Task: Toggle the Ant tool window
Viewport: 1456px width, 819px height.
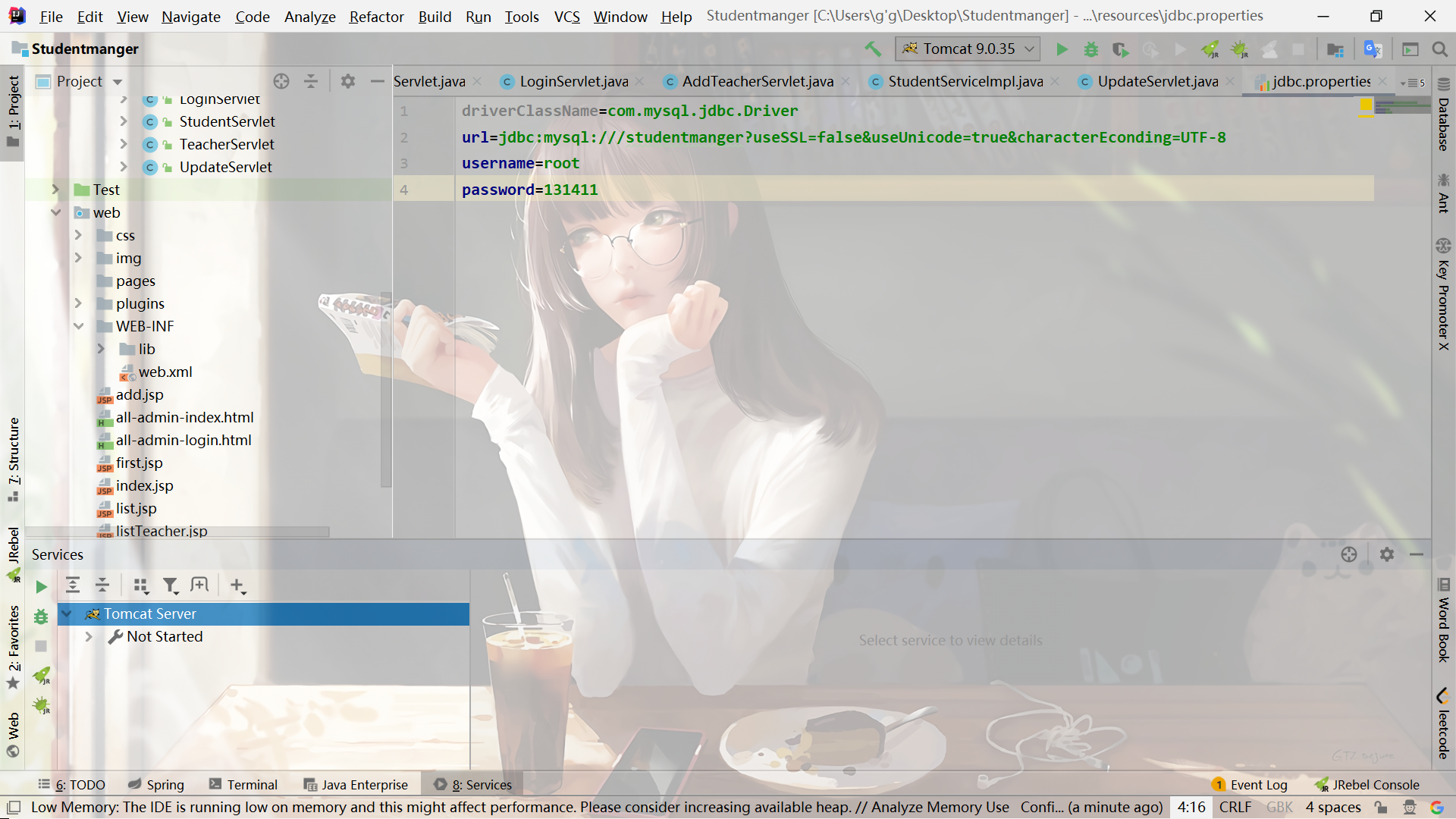Action: point(1443,193)
